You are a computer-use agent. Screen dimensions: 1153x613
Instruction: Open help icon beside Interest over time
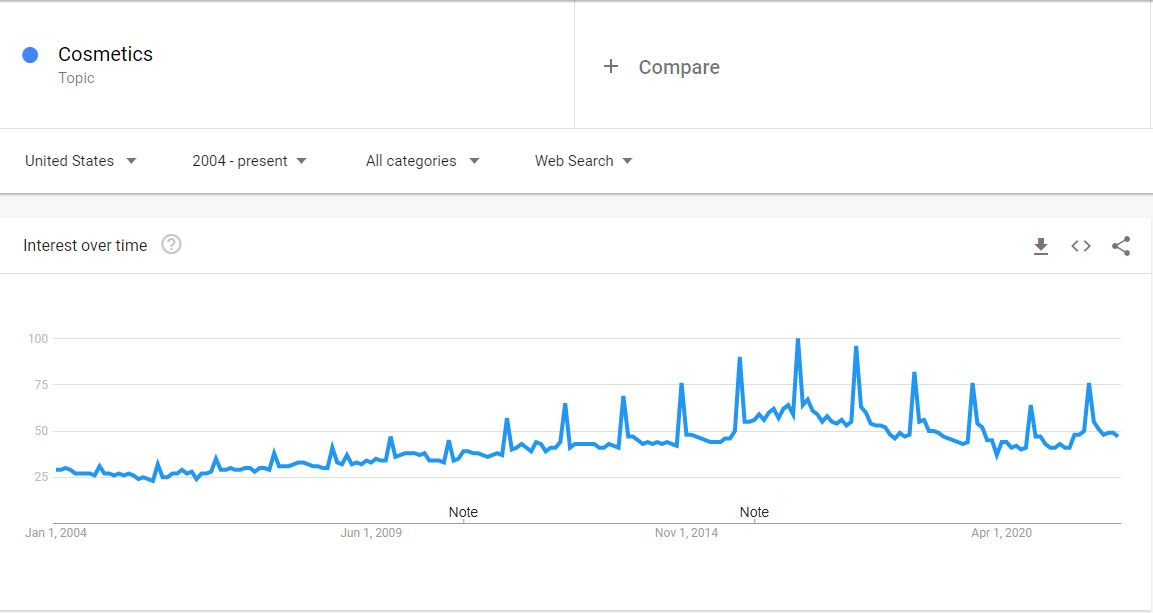[x=171, y=245]
